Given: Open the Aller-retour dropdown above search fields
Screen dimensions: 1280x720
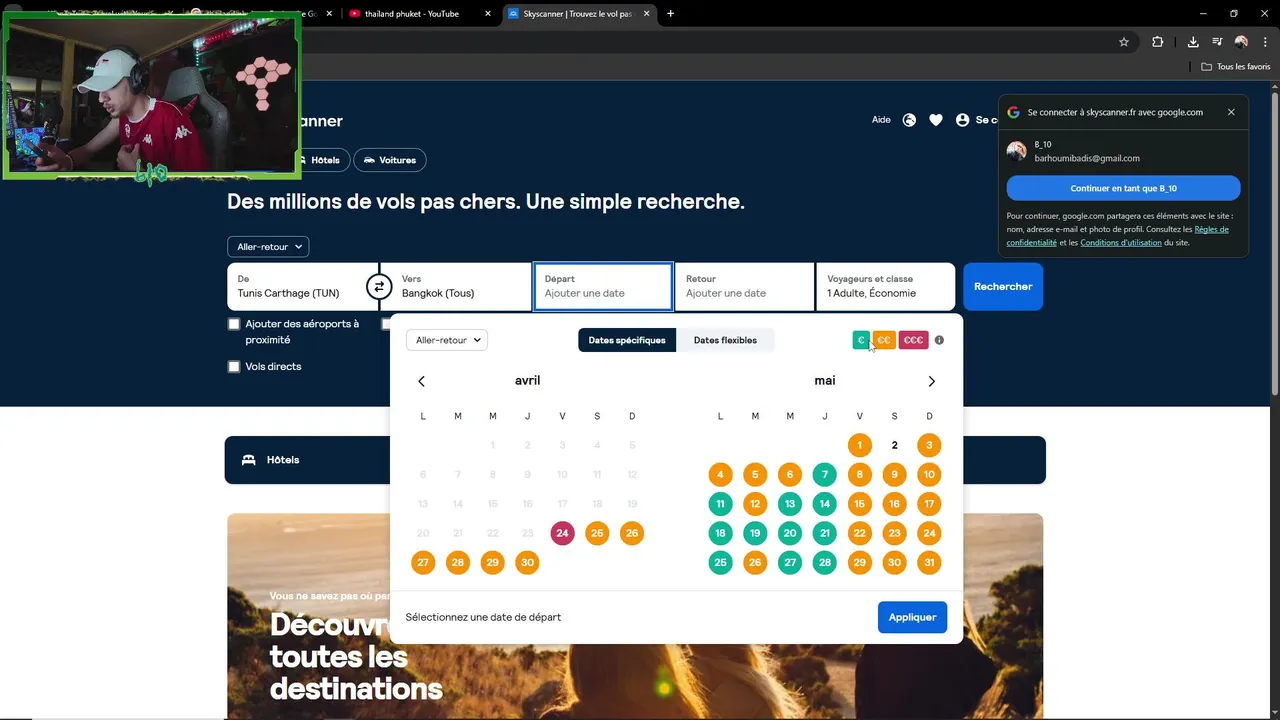Looking at the screenshot, I should pyautogui.click(x=268, y=246).
